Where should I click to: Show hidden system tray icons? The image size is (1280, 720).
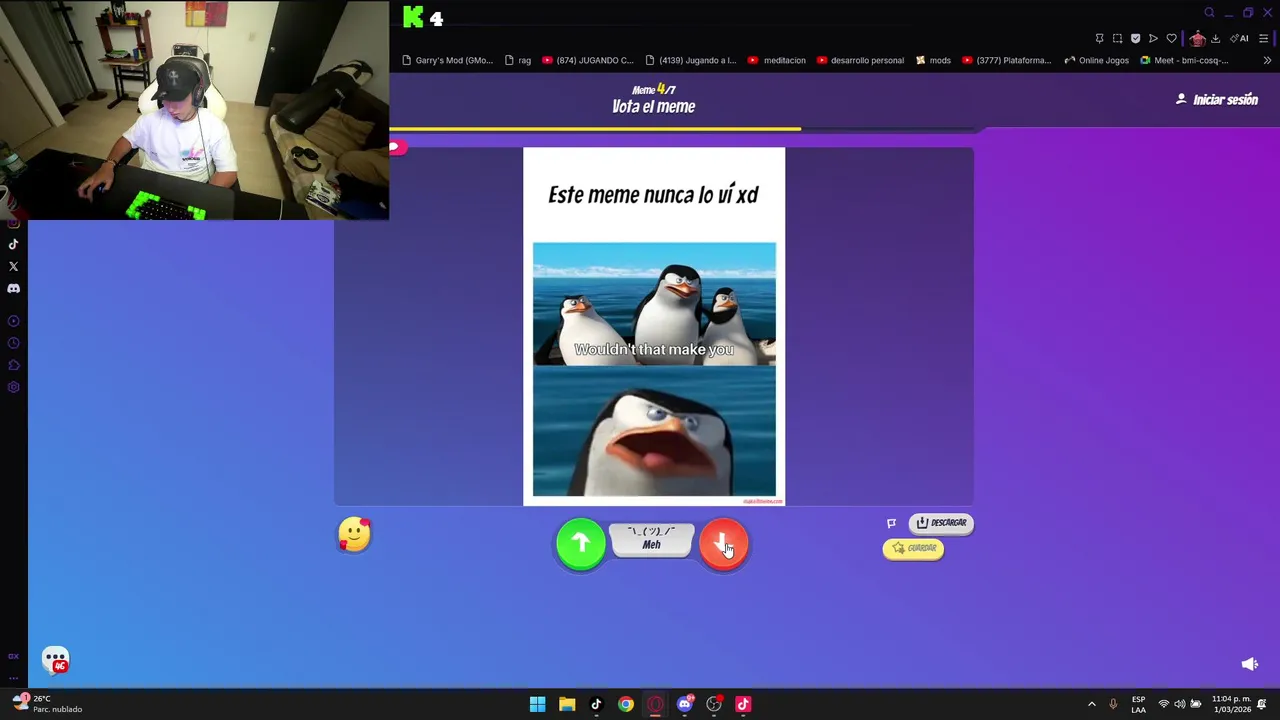point(1092,704)
